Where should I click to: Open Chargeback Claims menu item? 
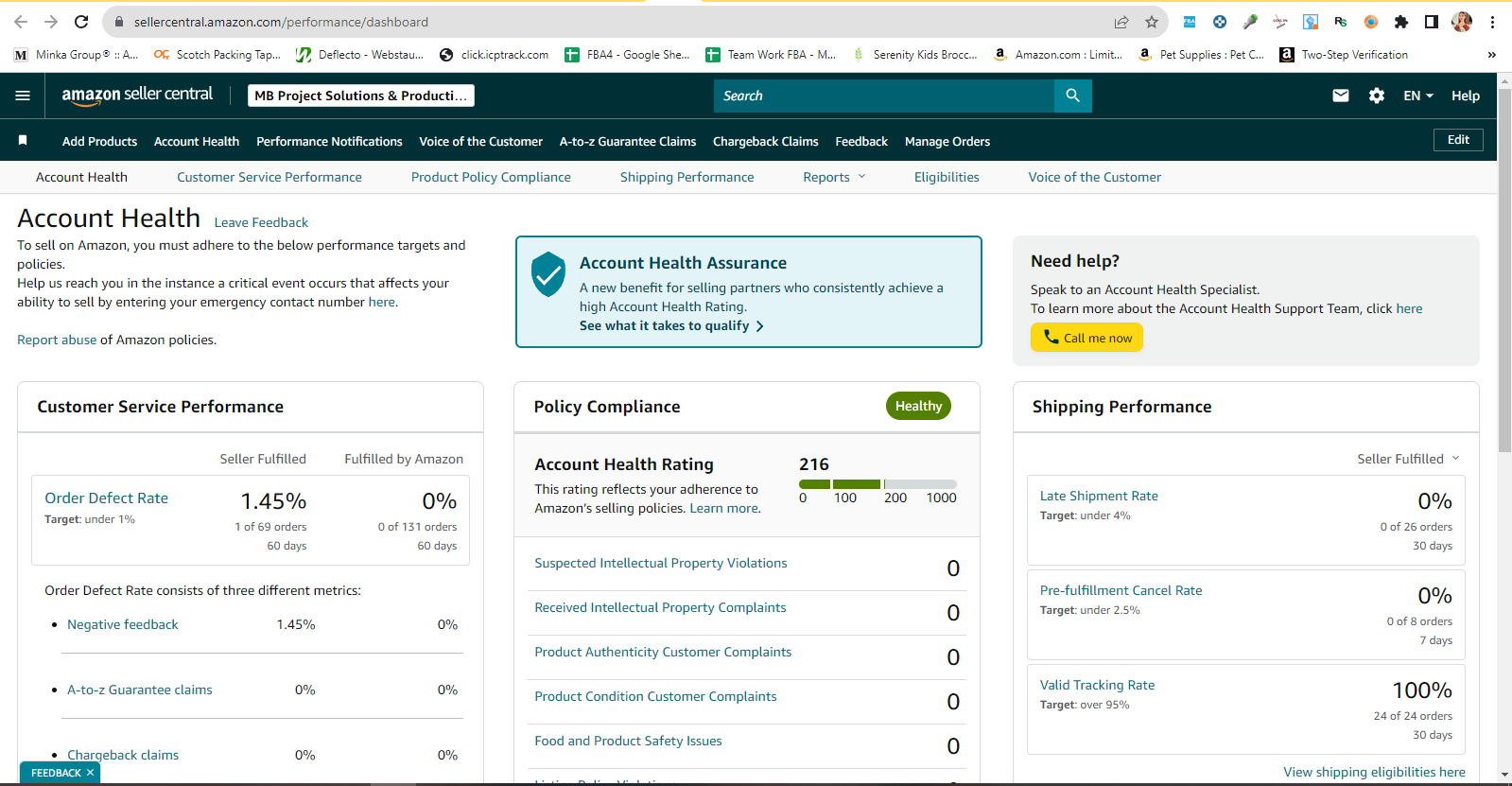pos(766,141)
